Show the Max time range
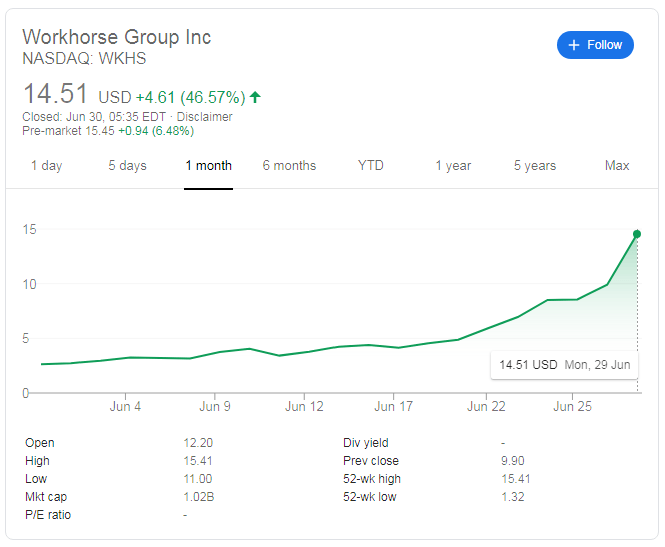Viewport: 665px width, 547px height. point(617,165)
